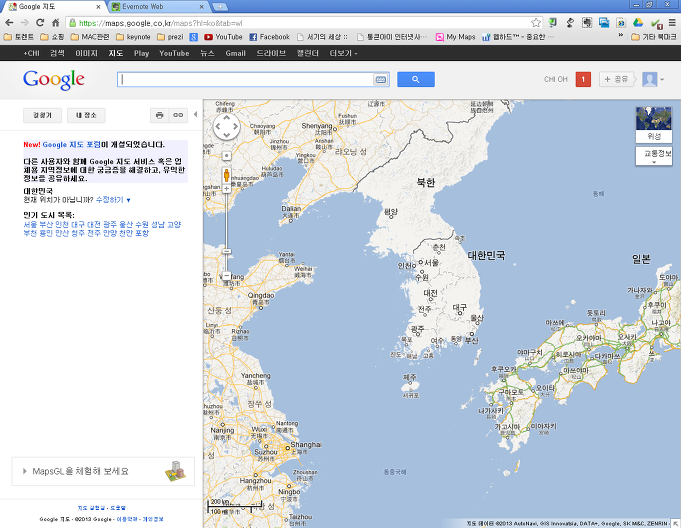Open the YouTube bookmark
Viewport: 681px width, 528px height.
[223, 37]
